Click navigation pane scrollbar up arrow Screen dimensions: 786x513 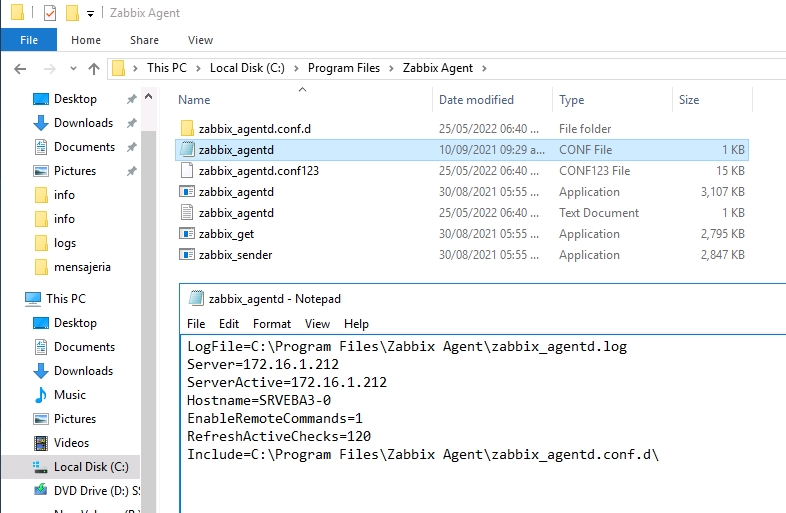(x=148, y=96)
